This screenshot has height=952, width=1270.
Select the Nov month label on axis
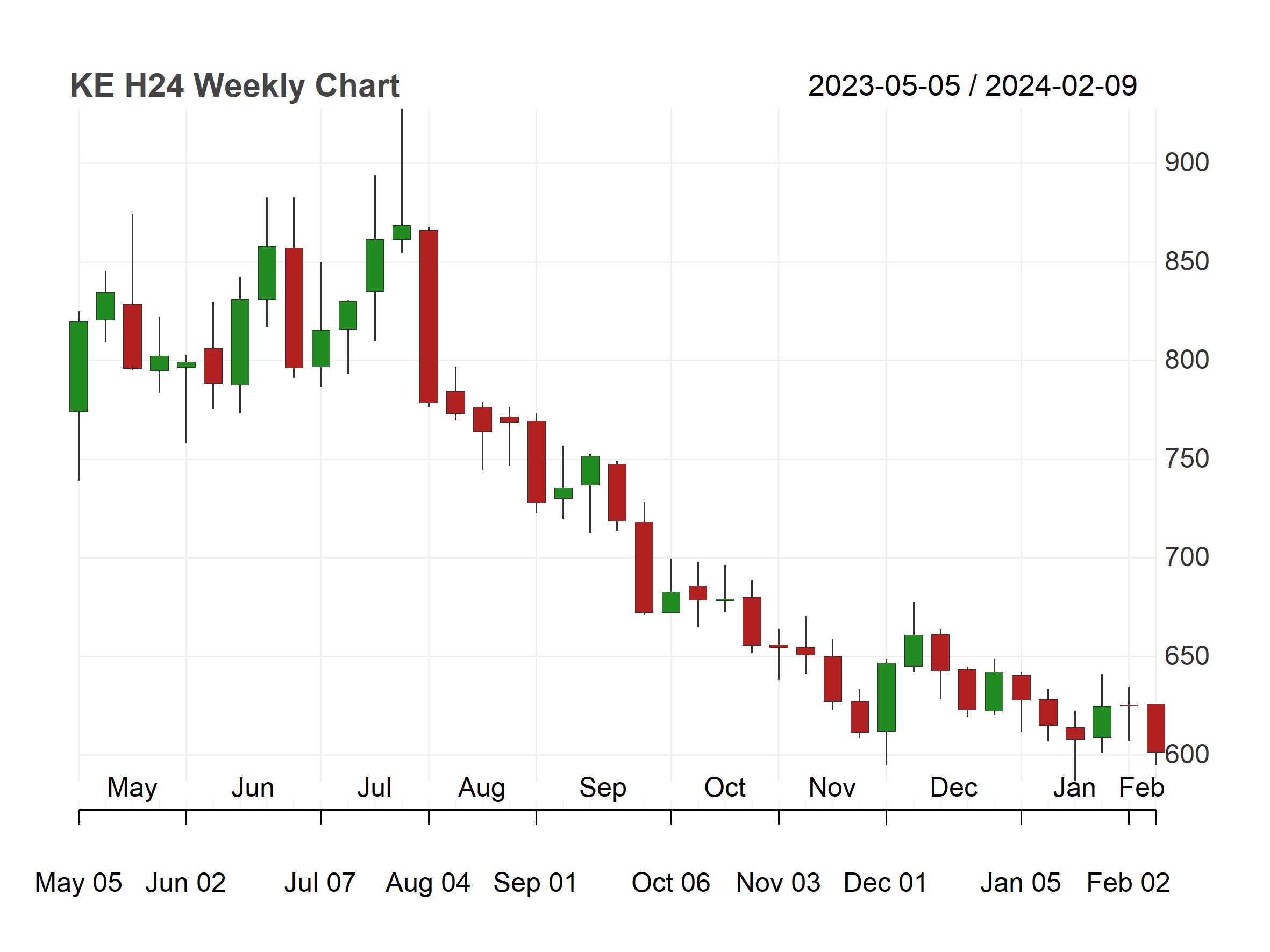click(x=832, y=788)
